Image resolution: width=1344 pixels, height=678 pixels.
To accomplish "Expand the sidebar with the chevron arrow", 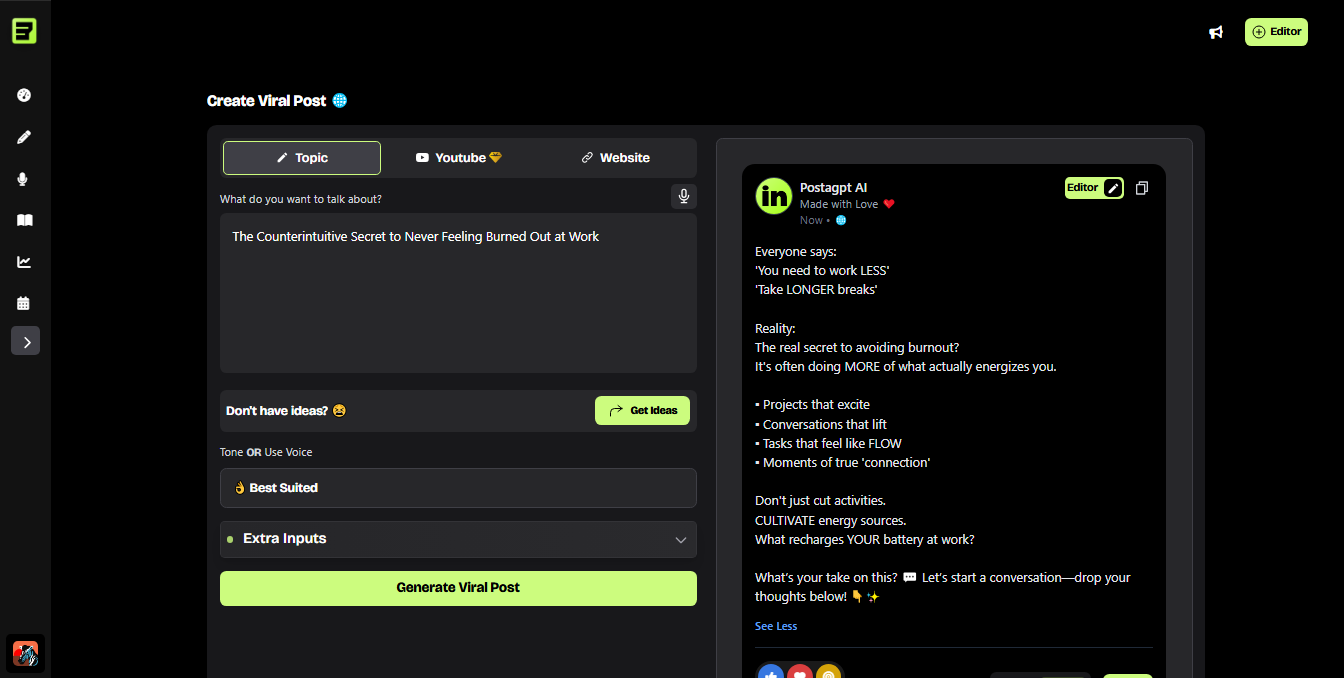I will [x=26, y=341].
